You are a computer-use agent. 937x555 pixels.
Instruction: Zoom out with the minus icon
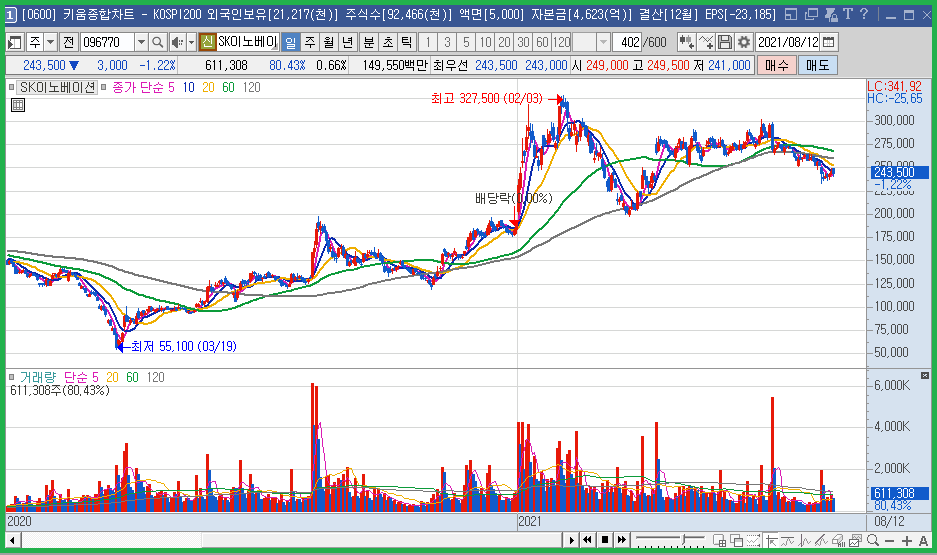(x=889, y=541)
